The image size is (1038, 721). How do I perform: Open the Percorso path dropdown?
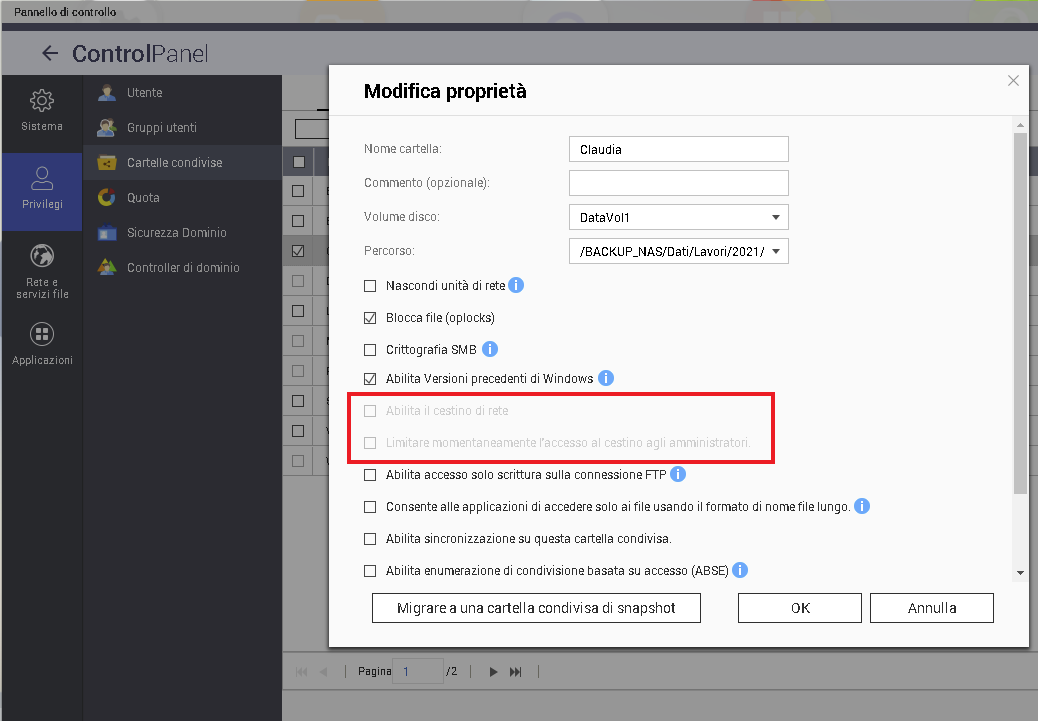pyautogui.click(x=775, y=252)
